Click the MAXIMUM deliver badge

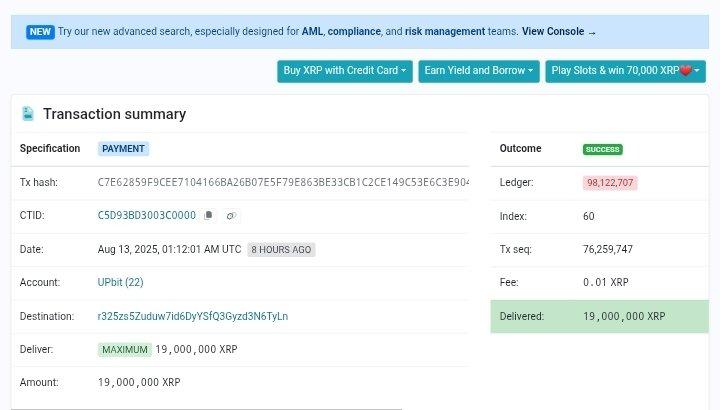click(125, 350)
